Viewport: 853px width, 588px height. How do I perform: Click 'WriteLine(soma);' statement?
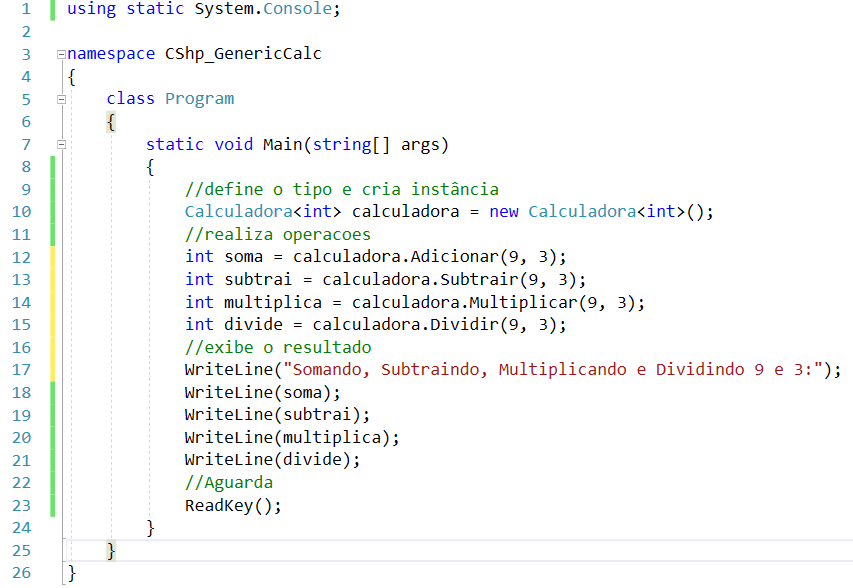pos(263,393)
